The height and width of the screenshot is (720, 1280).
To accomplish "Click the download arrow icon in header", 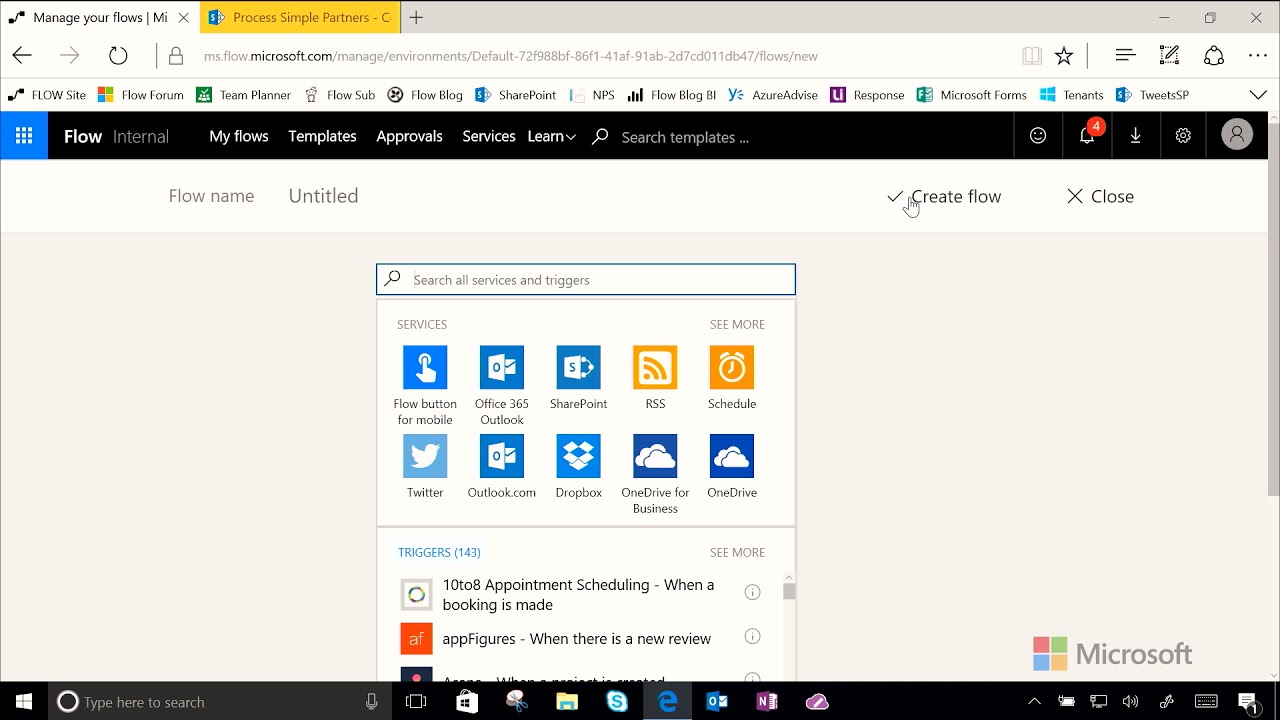I will (1135, 136).
